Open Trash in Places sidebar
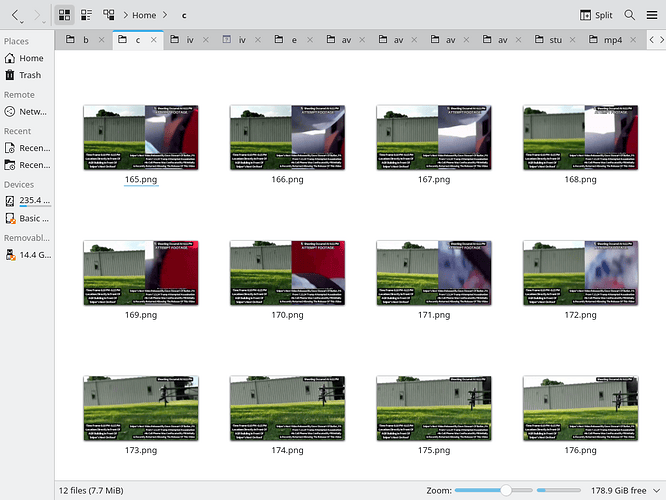 pyautogui.click(x=27, y=75)
